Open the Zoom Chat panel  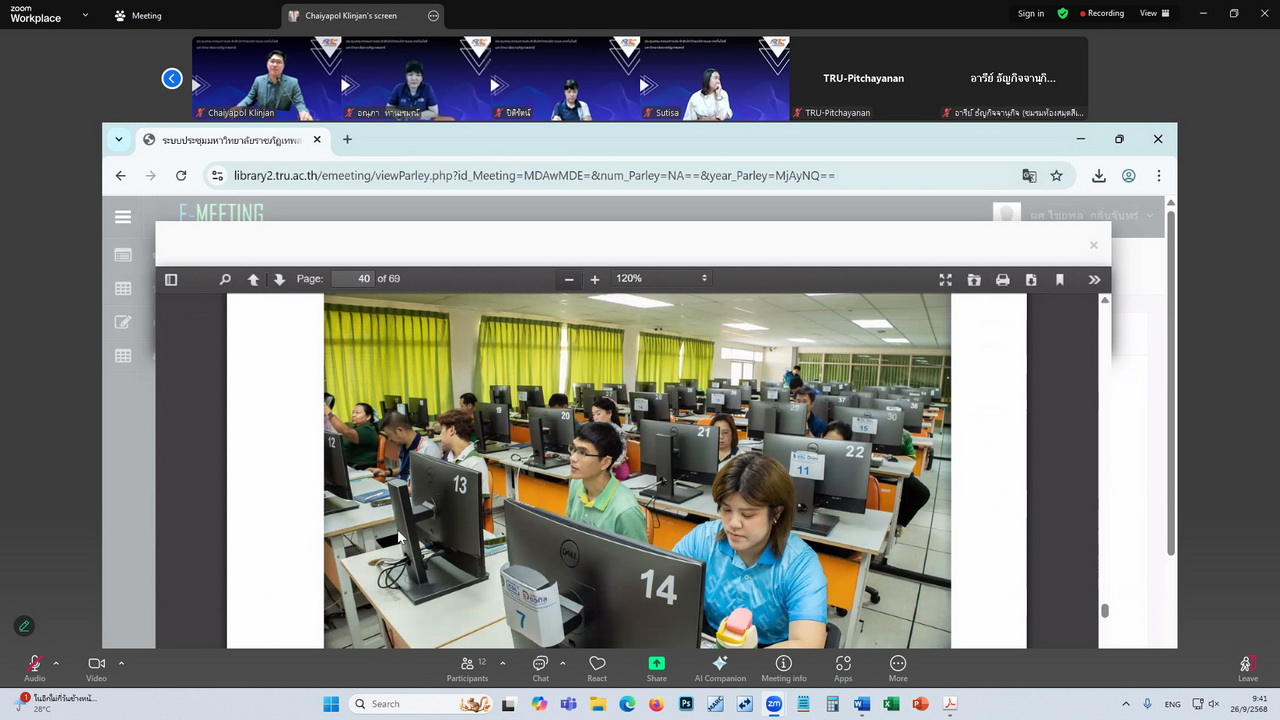(540, 667)
